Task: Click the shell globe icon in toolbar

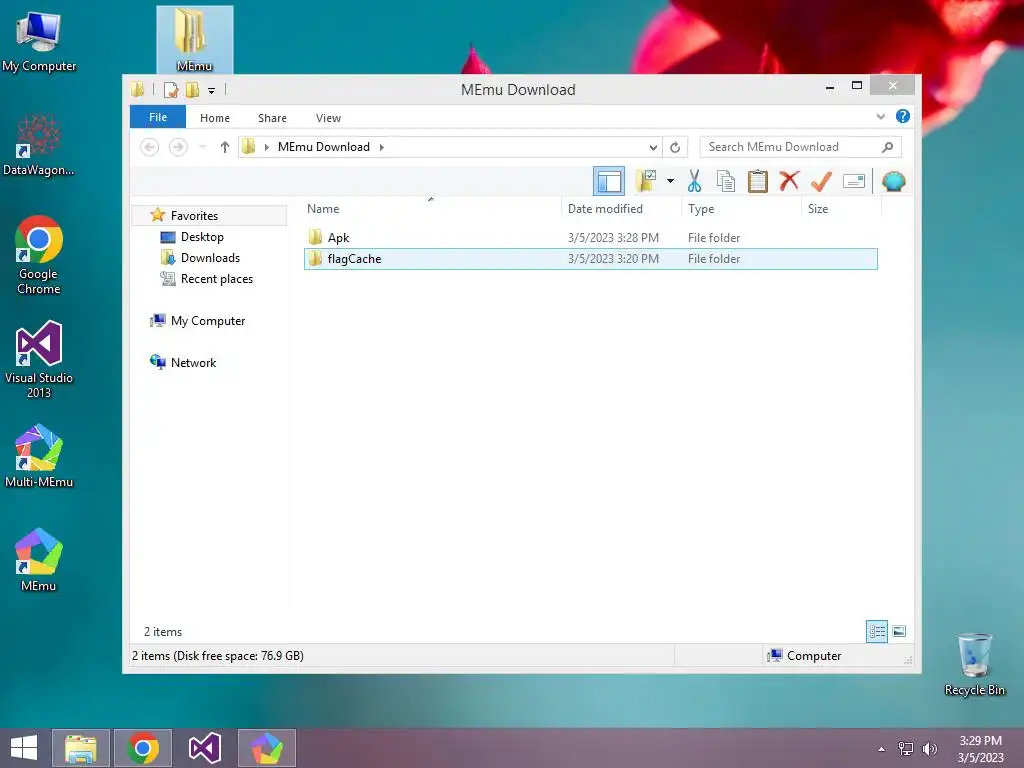Action: click(x=893, y=181)
